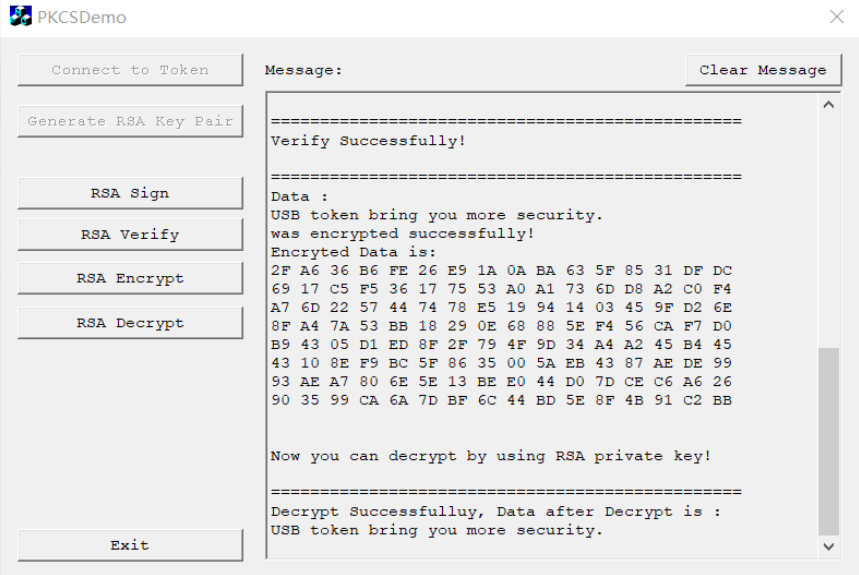Clear the message log with Clear Message
Screen dimensions: 859x575
(763, 70)
